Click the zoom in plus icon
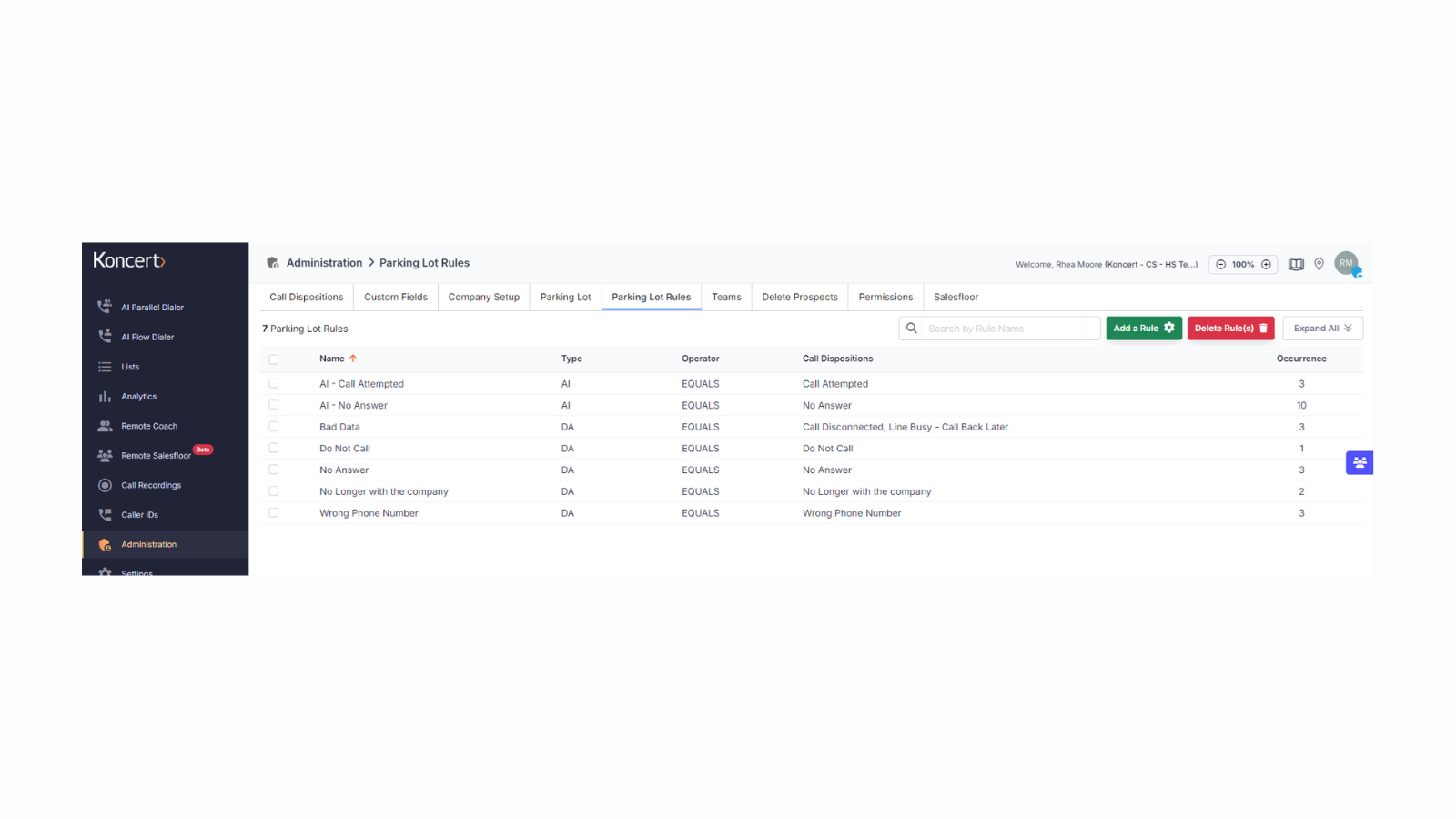 click(1266, 265)
